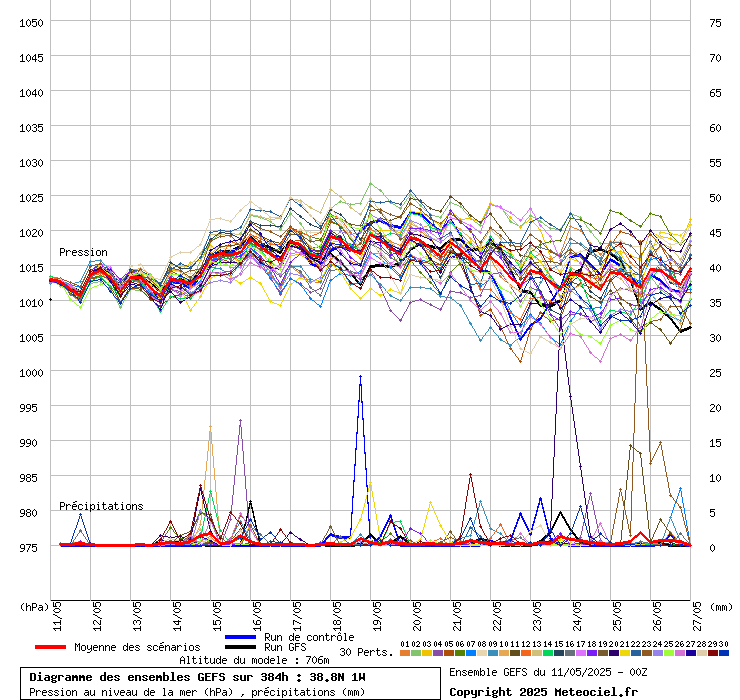Click the orange precipitation peak at 15/05
The width and height of the screenshot is (740, 700).
click(x=210, y=427)
